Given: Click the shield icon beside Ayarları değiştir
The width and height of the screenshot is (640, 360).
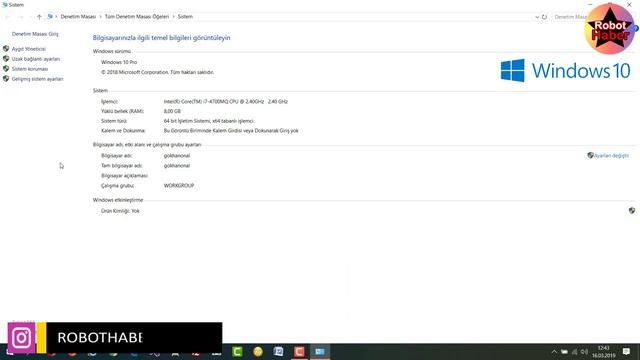Looking at the screenshot, I should pos(590,156).
